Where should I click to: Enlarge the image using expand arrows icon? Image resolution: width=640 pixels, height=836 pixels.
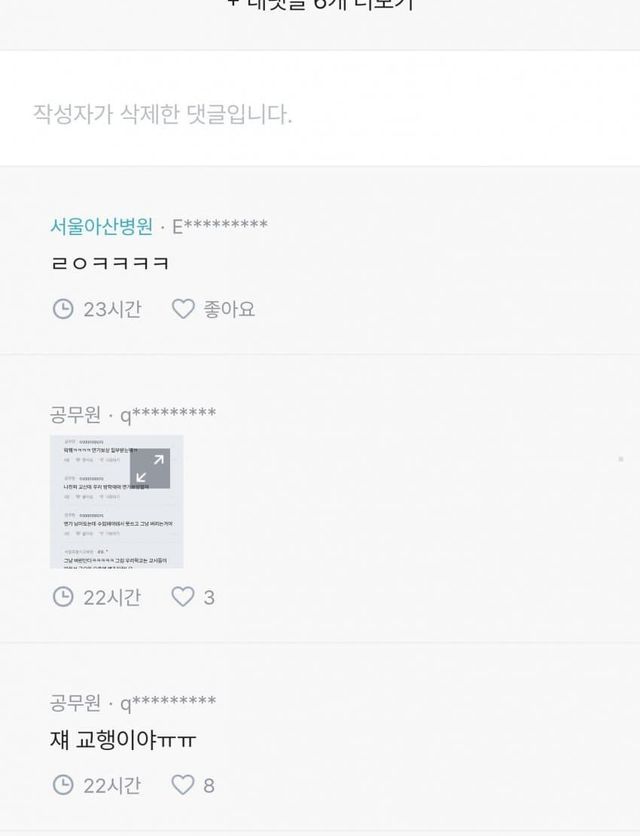pos(150,468)
